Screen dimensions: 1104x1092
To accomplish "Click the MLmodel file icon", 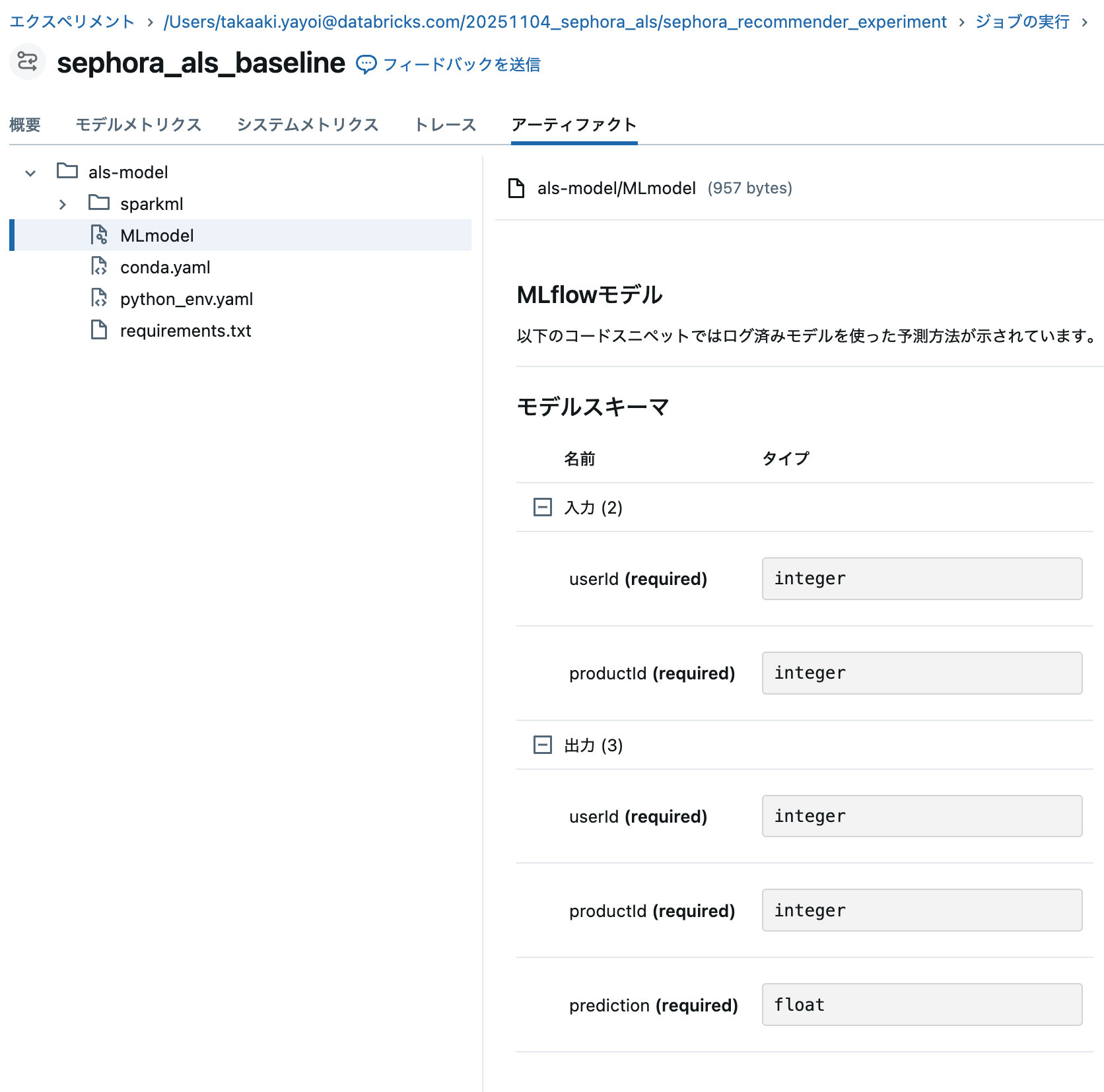I will coord(99,234).
